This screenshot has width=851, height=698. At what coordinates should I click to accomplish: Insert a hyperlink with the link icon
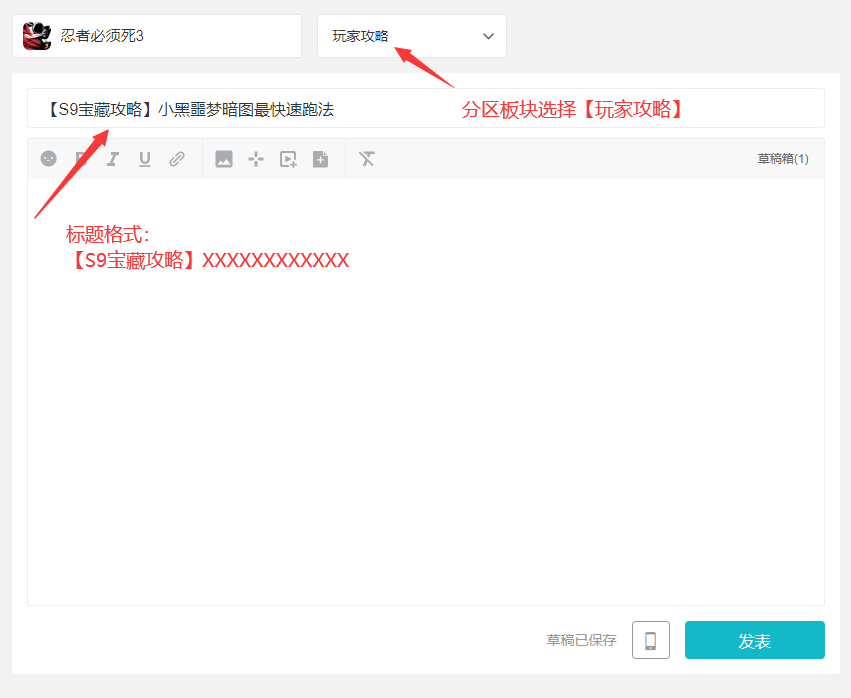pos(177,159)
